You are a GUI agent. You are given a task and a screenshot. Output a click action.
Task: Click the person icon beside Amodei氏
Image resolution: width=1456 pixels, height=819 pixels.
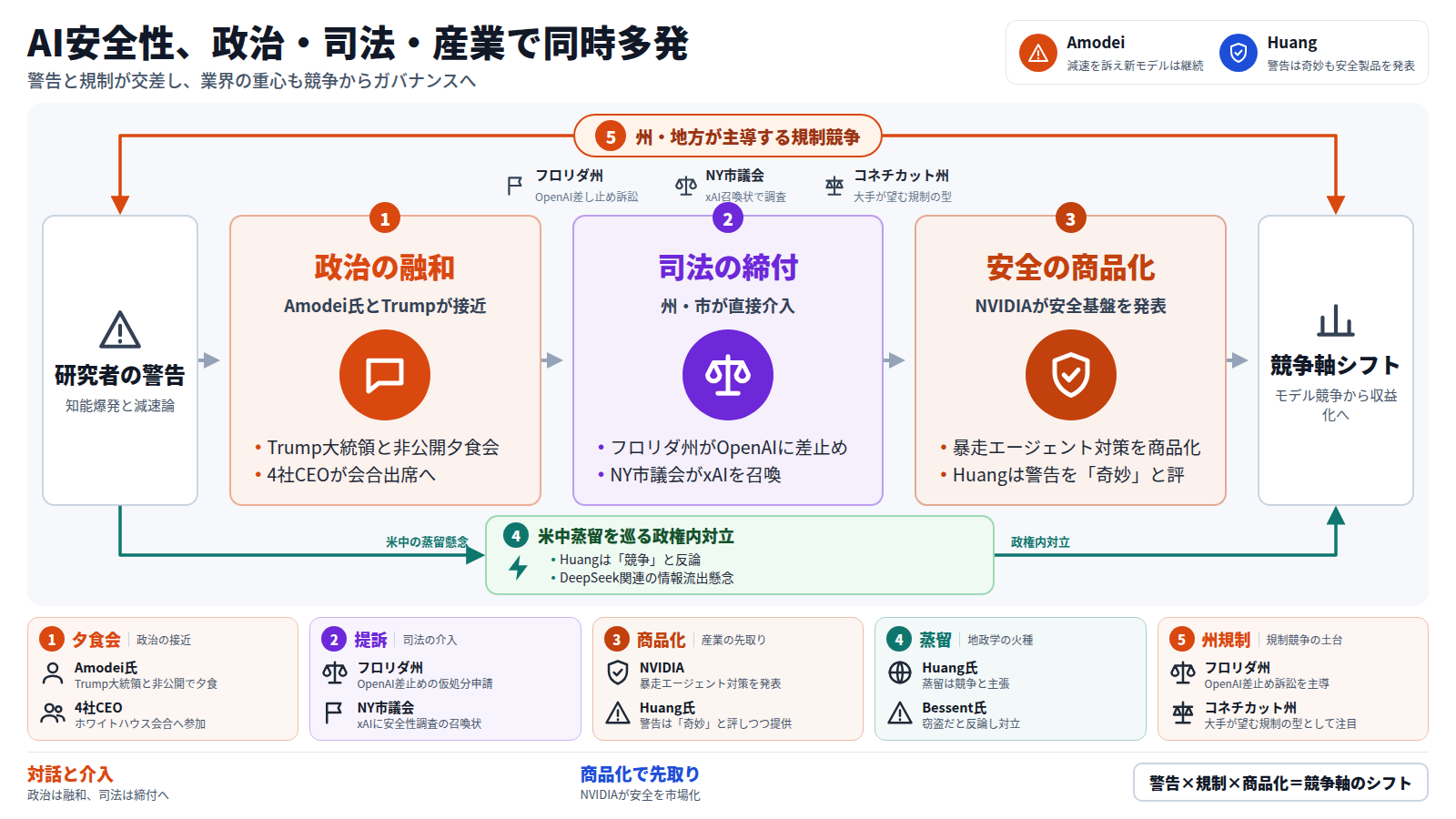click(53, 673)
